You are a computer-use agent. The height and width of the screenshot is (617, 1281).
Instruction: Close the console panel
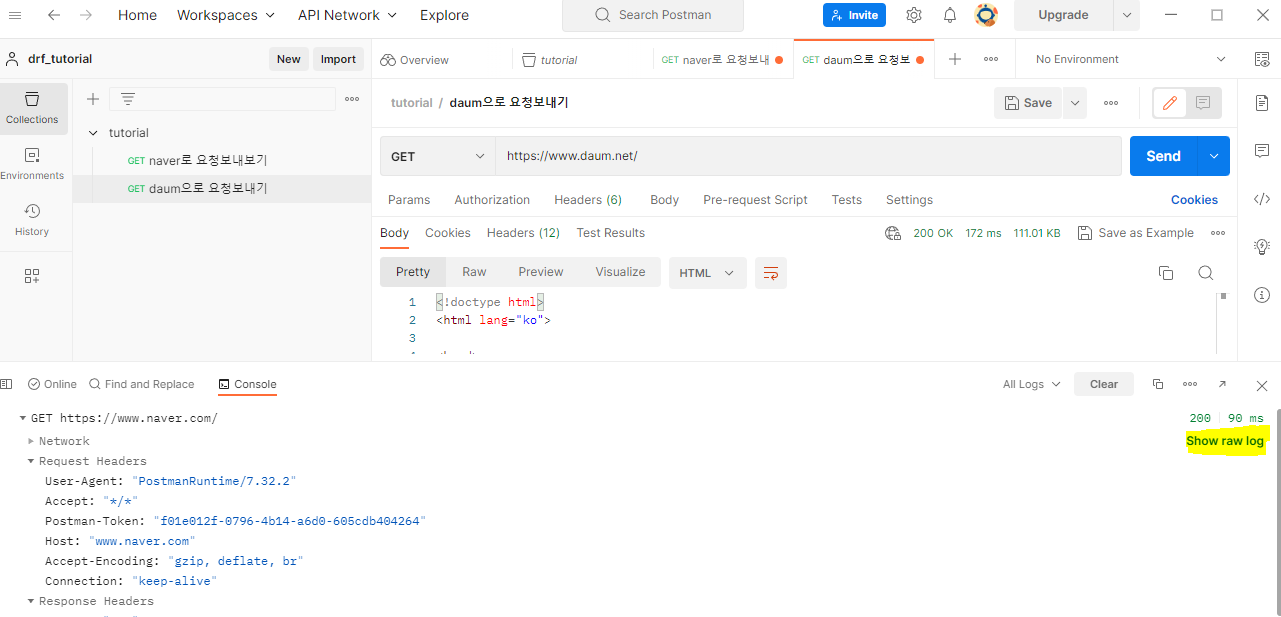(x=1262, y=385)
